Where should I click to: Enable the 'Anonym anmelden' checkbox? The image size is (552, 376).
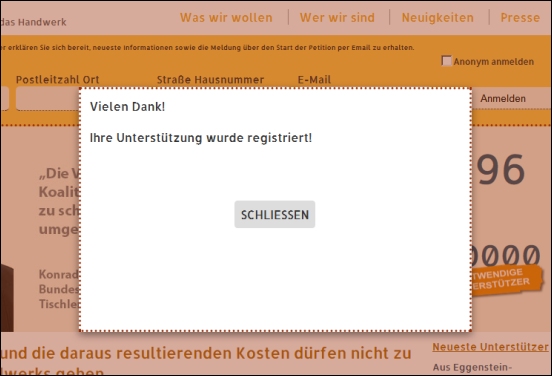coord(446,61)
